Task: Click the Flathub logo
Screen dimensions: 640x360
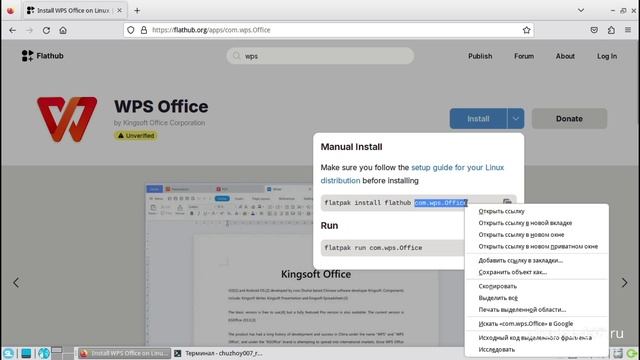Action: [42, 56]
